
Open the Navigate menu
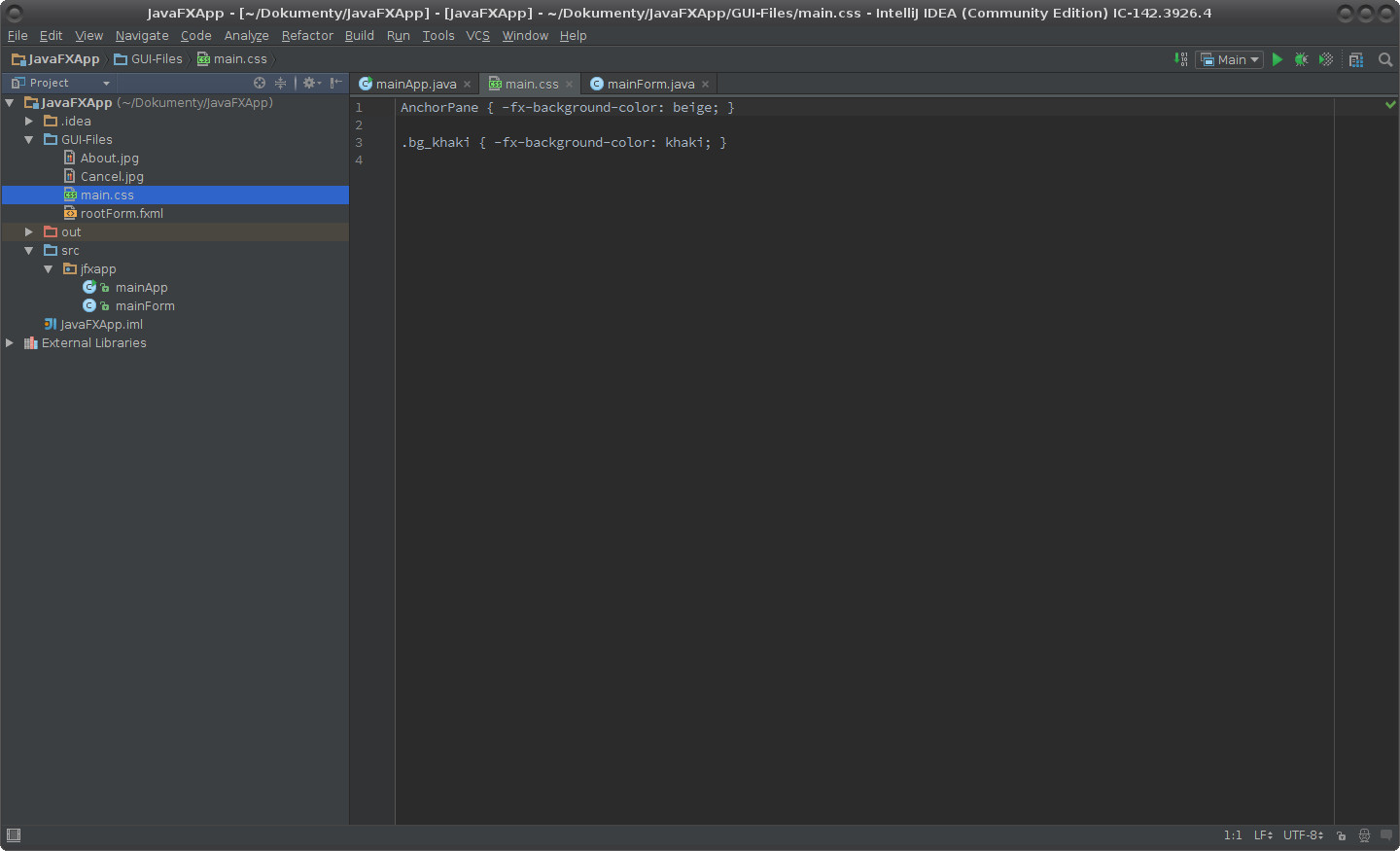[142, 36]
